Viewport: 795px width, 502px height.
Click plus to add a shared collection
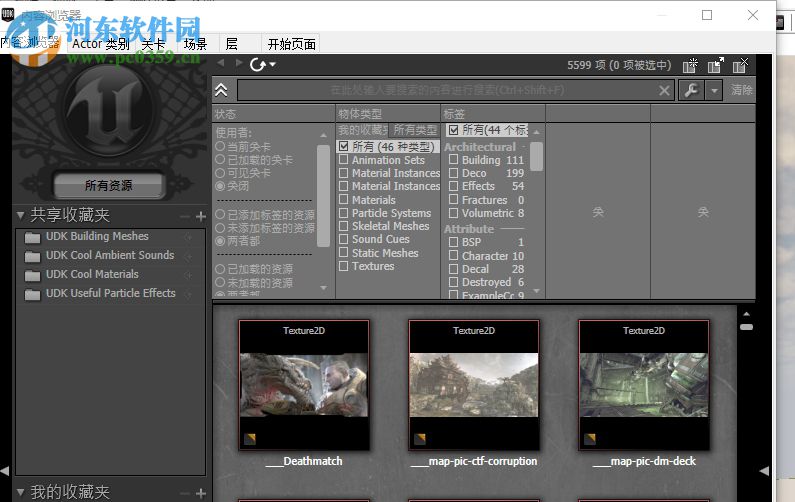pos(201,217)
